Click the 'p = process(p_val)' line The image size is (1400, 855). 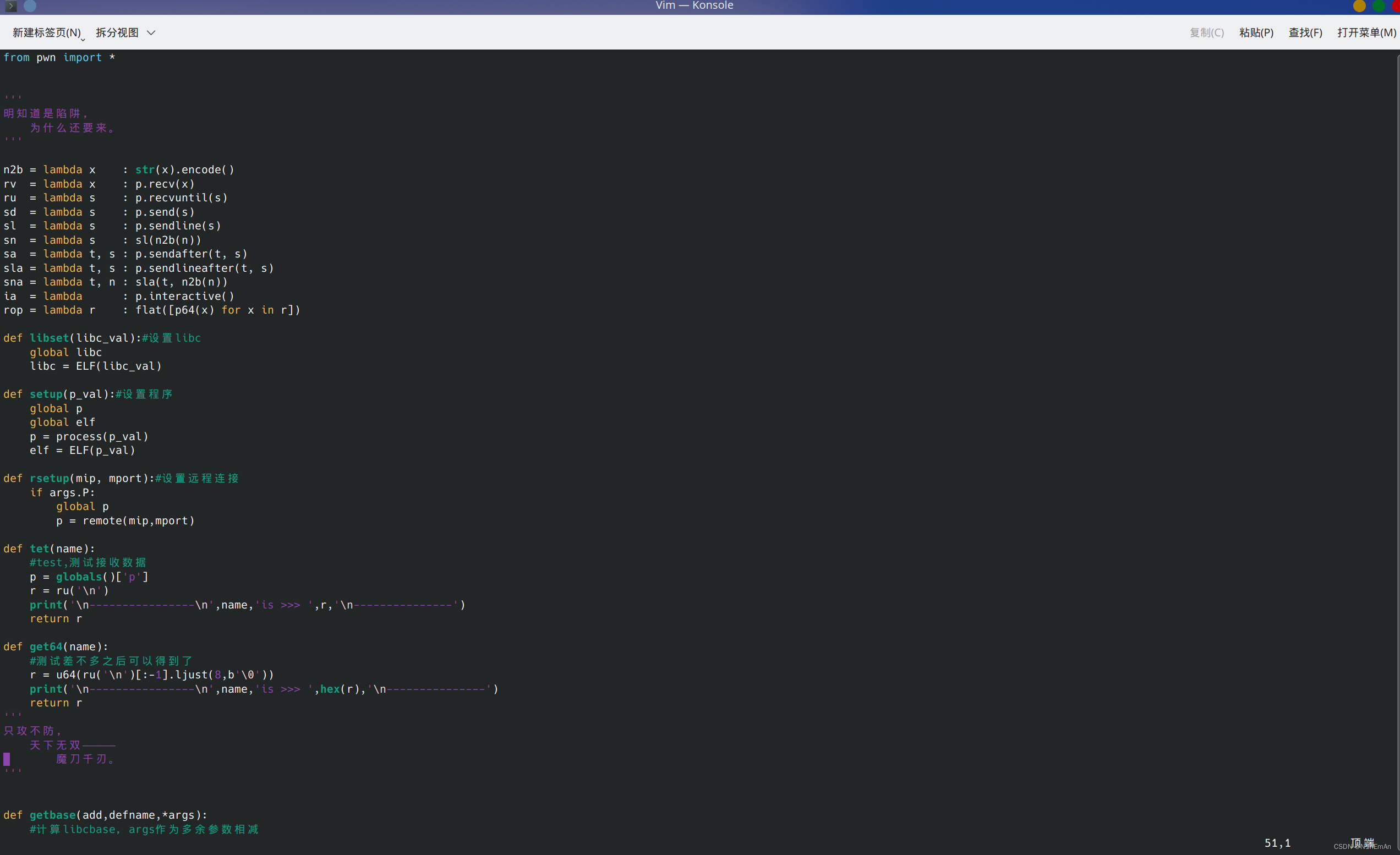coord(89,436)
